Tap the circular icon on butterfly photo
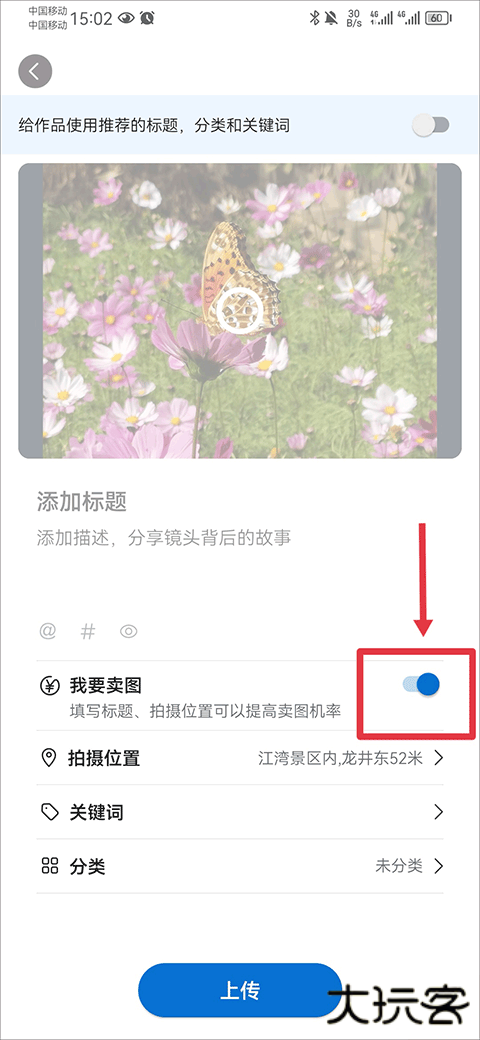This screenshot has height=1040, width=480. coord(240,310)
